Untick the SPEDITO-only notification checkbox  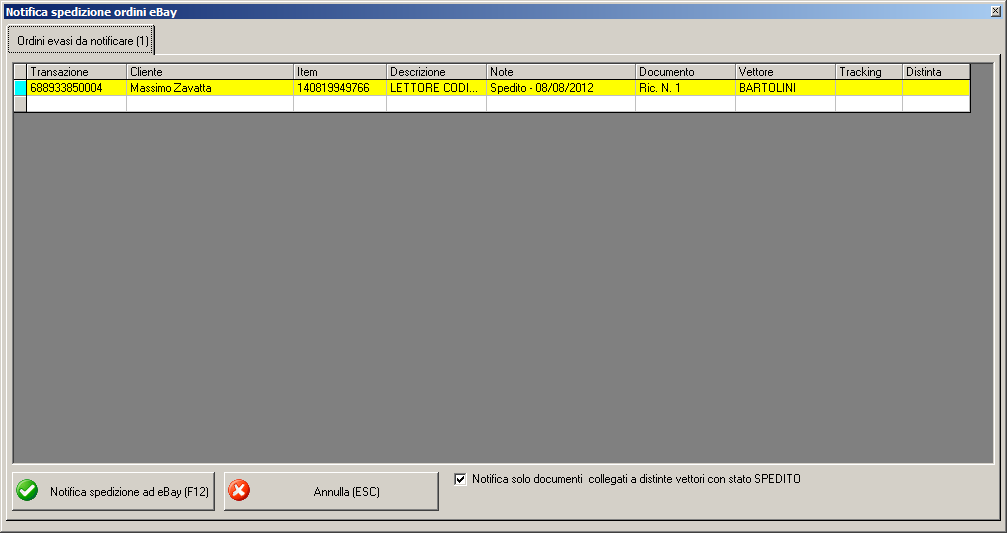coord(460,479)
